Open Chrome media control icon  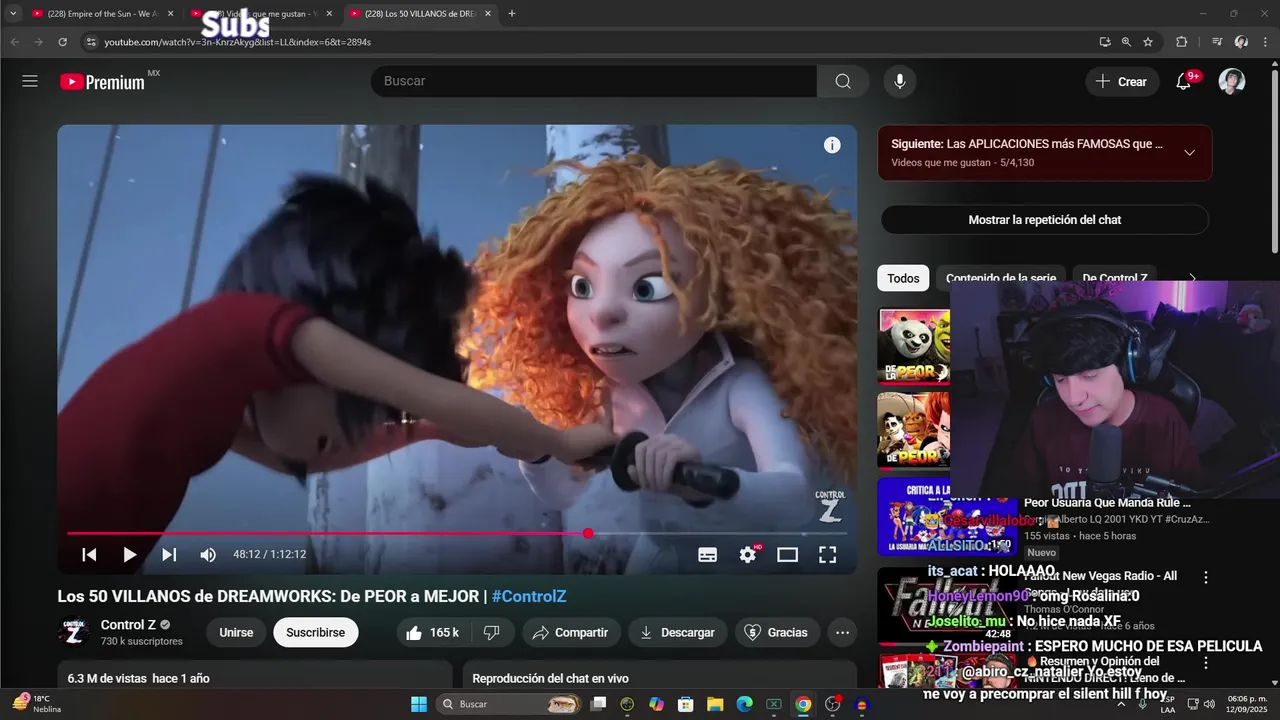click(x=1216, y=42)
